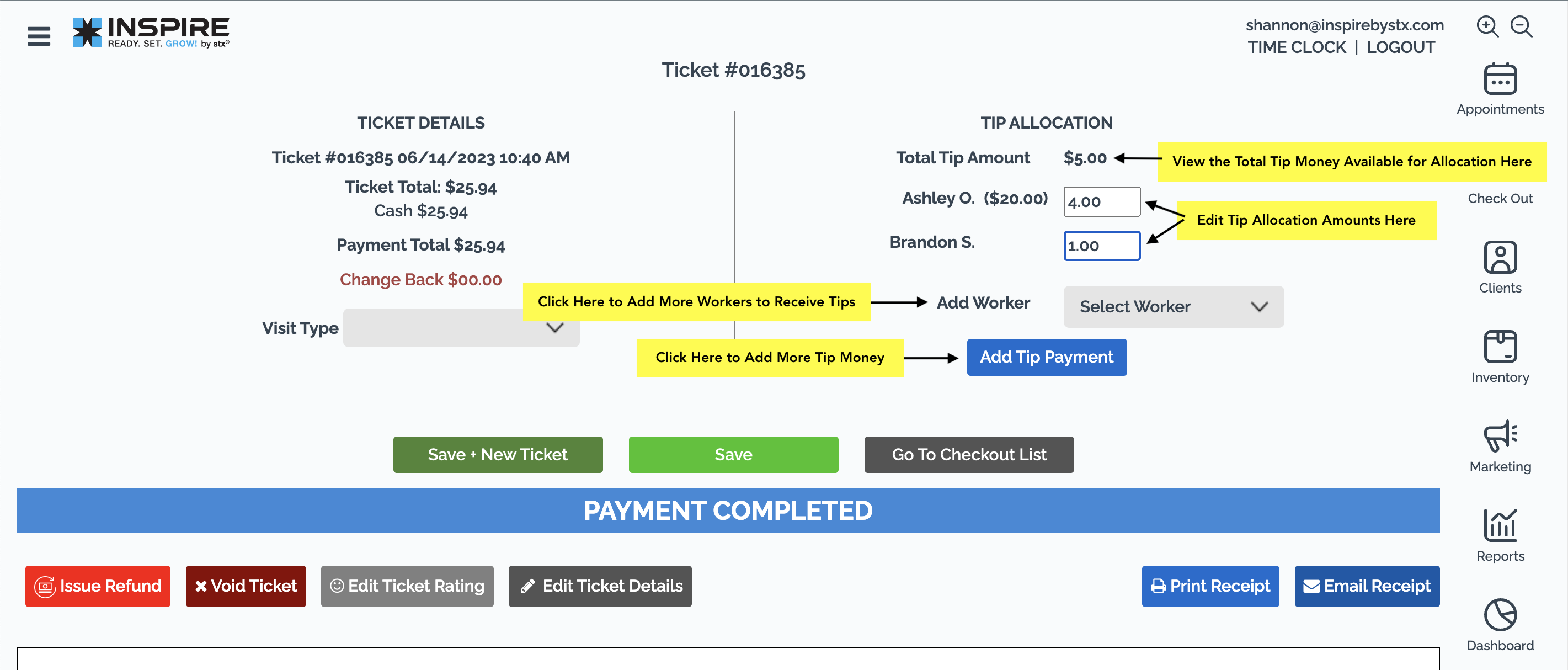Click the Email Receipt button

1367,586
